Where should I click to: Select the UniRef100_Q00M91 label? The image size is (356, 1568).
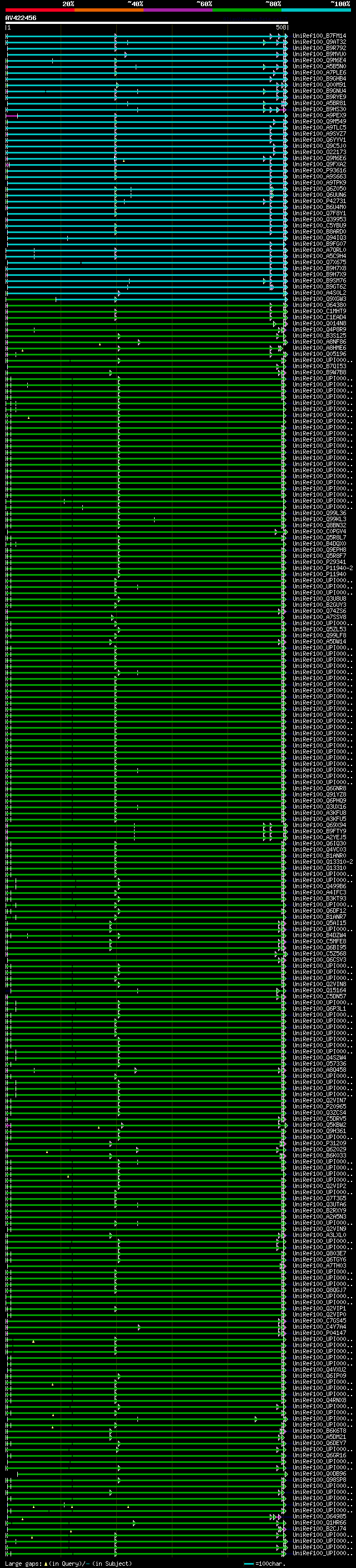click(319, 85)
